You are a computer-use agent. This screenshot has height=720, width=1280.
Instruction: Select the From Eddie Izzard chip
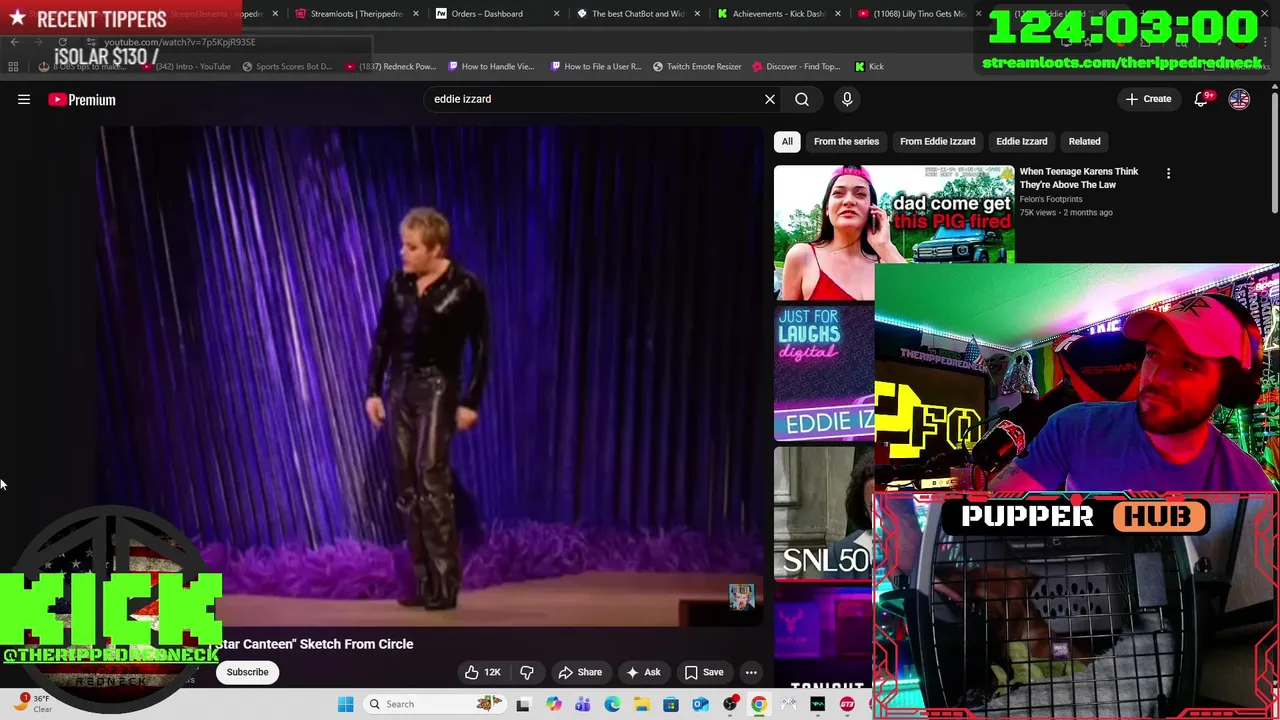click(937, 141)
